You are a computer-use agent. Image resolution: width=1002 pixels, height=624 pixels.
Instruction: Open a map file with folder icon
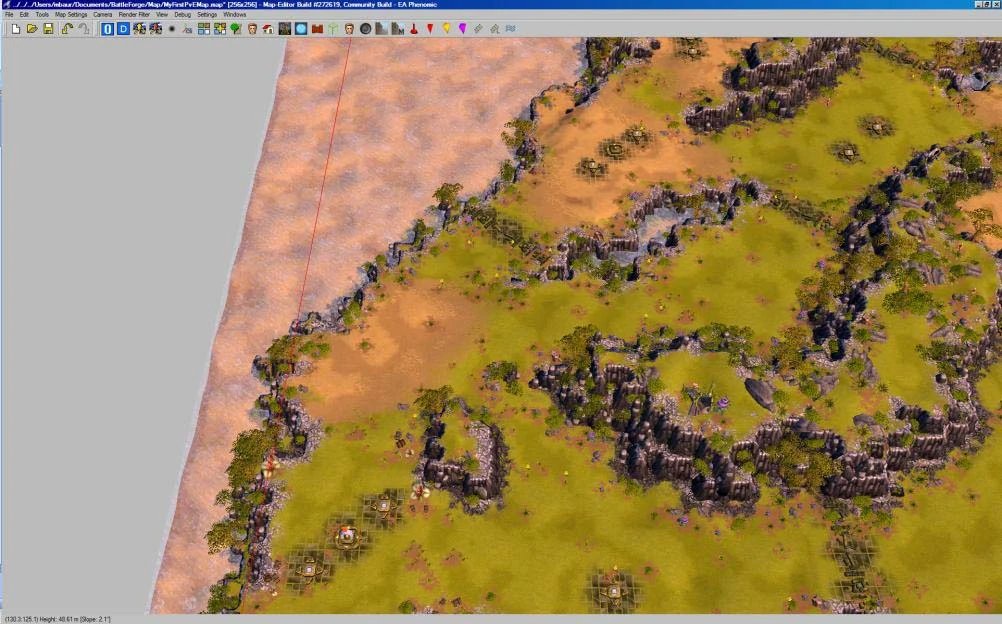[x=32, y=29]
